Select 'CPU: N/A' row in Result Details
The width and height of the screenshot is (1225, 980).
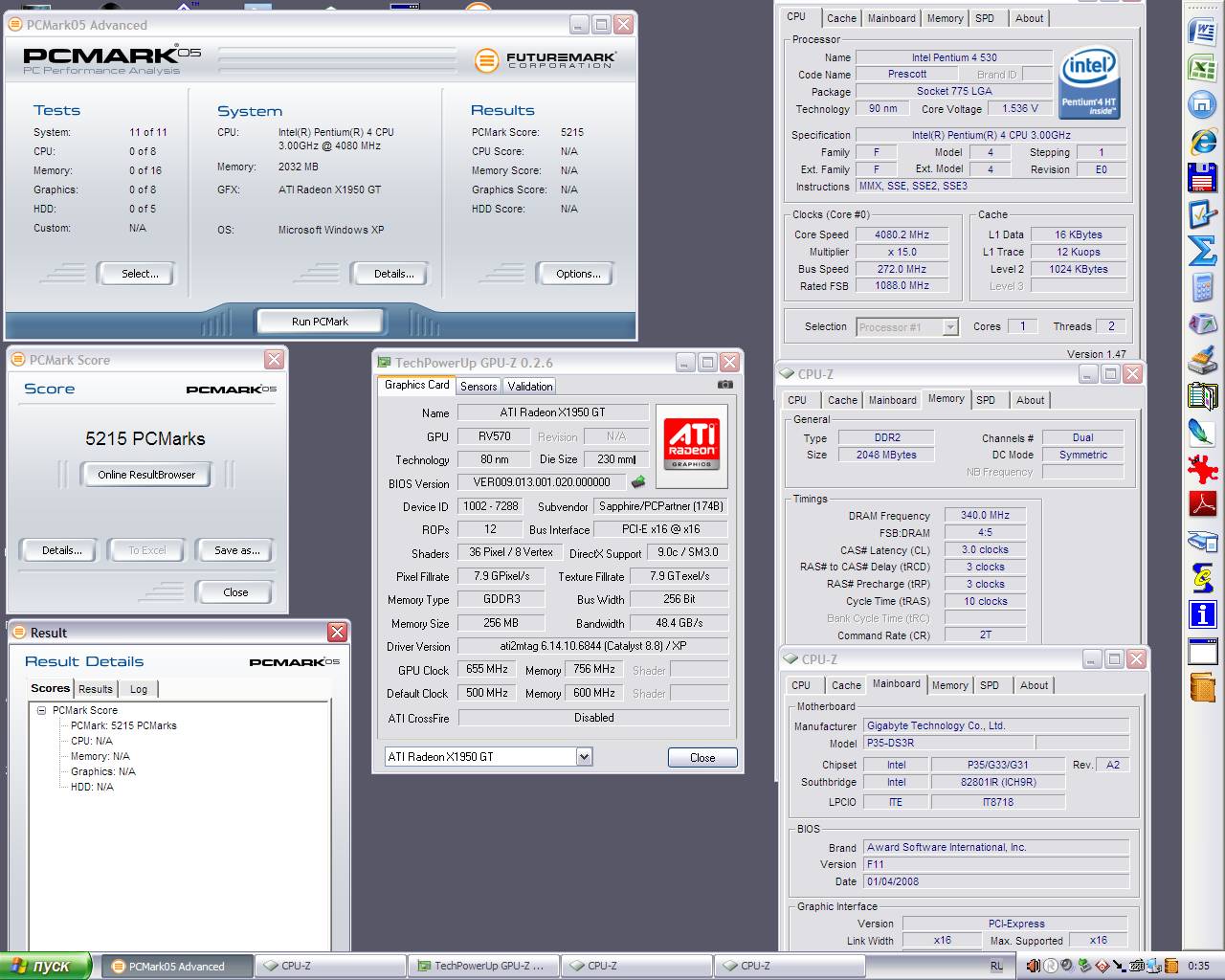tap(91, 741)
